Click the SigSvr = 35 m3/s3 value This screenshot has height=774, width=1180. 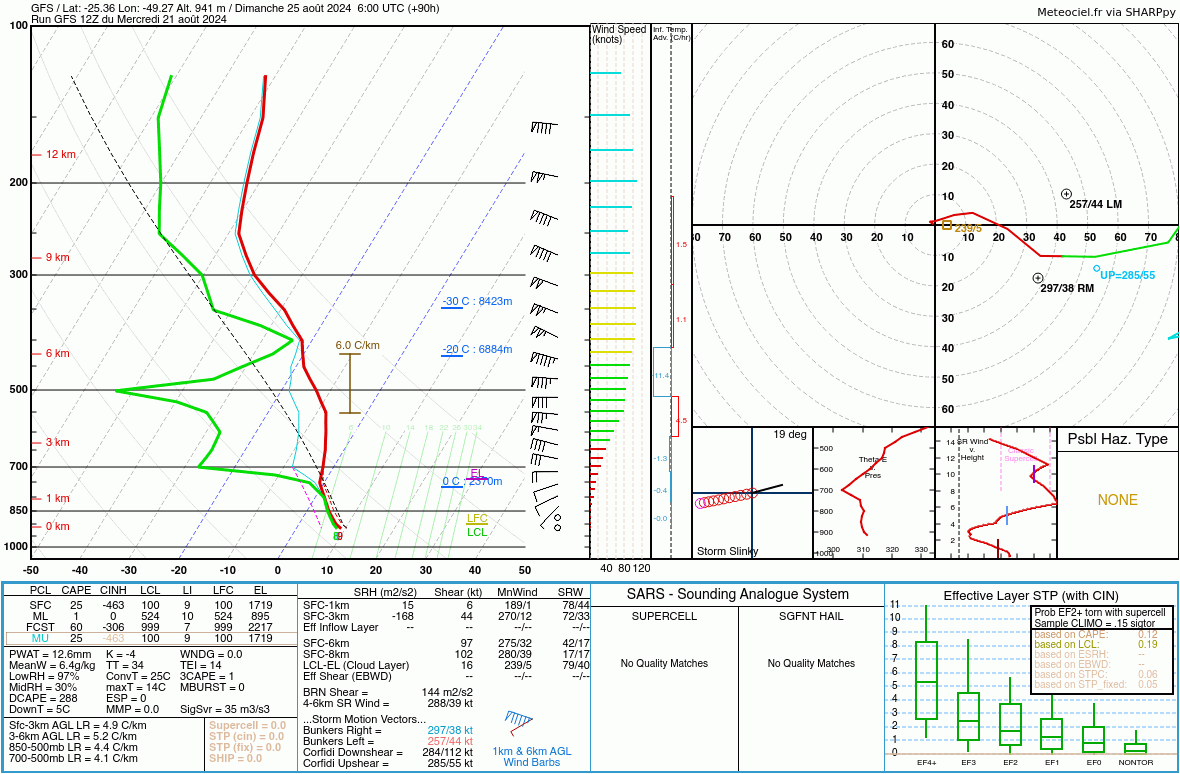pyautogui.click(x=225, y=709)
